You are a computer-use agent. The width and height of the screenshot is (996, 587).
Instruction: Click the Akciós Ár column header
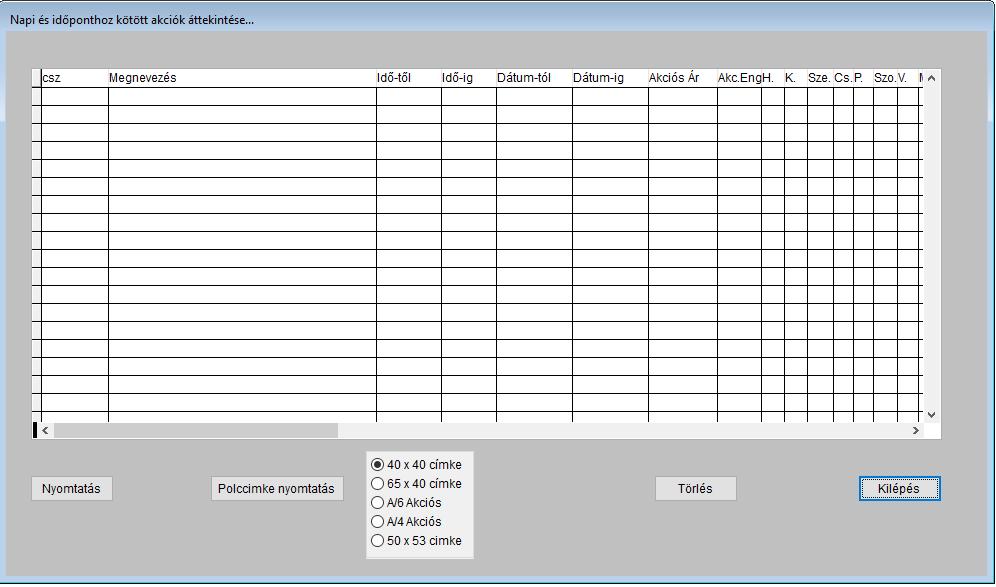683,78
